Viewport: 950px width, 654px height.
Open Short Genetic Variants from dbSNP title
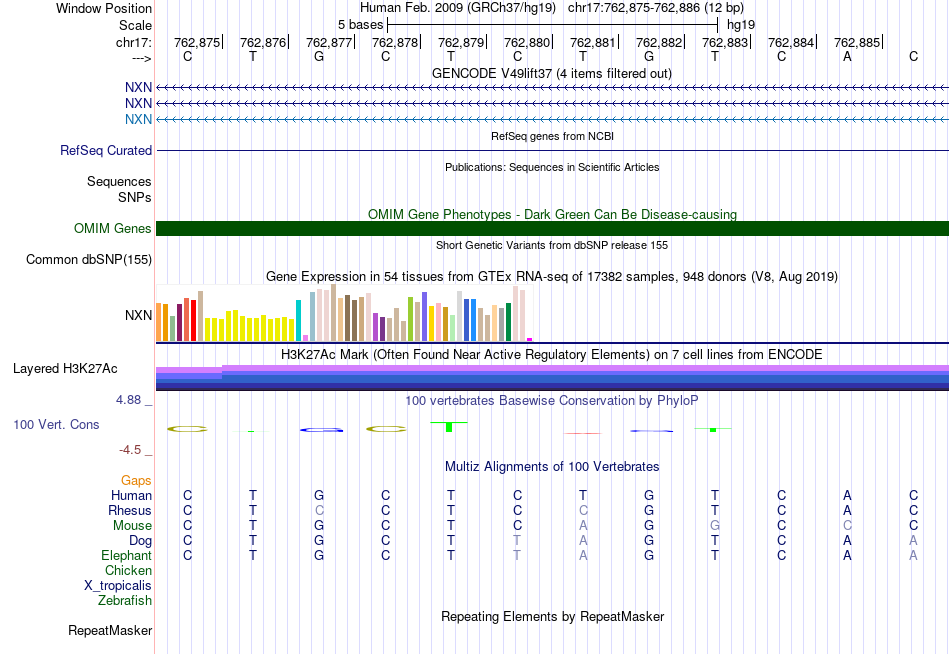pos(552,245)
